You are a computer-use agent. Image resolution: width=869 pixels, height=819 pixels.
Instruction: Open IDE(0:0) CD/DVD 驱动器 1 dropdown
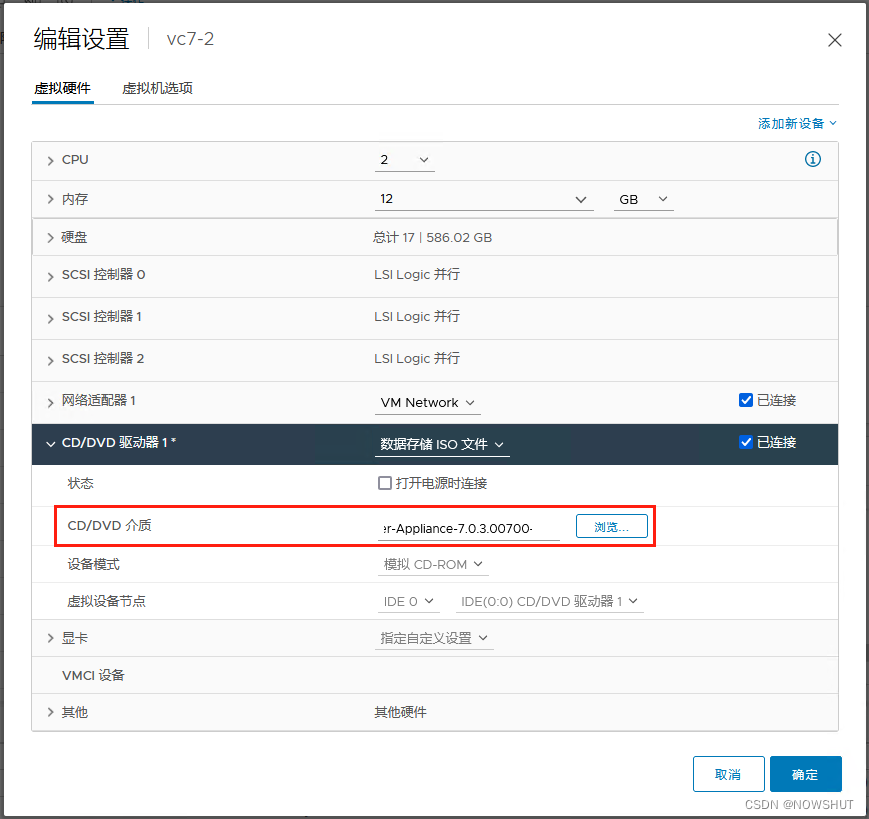point(550,602)
